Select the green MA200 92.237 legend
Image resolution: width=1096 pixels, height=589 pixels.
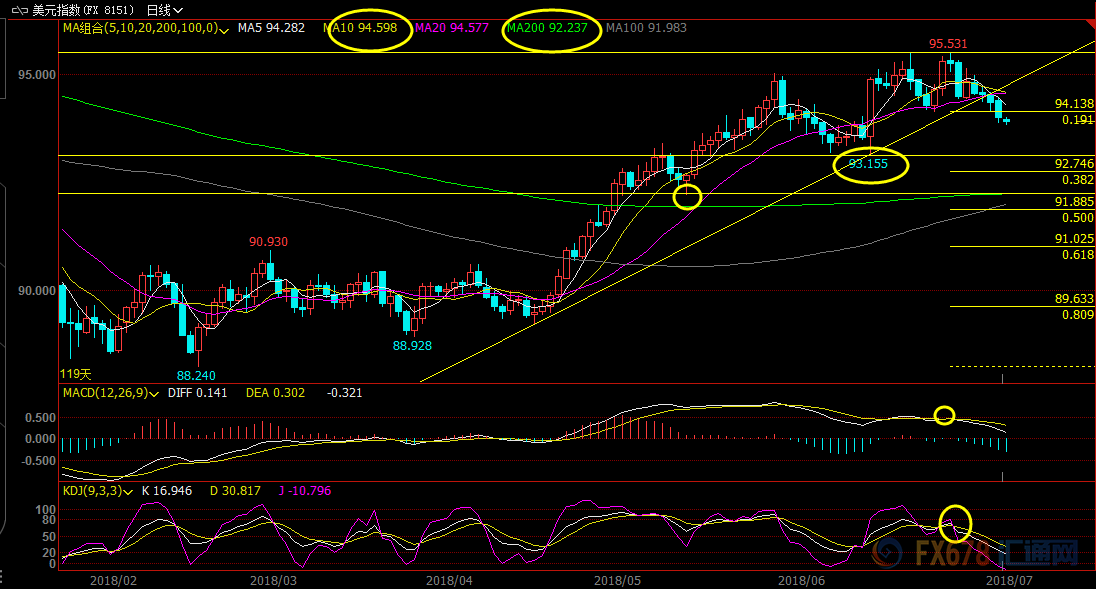coord(551,28)
